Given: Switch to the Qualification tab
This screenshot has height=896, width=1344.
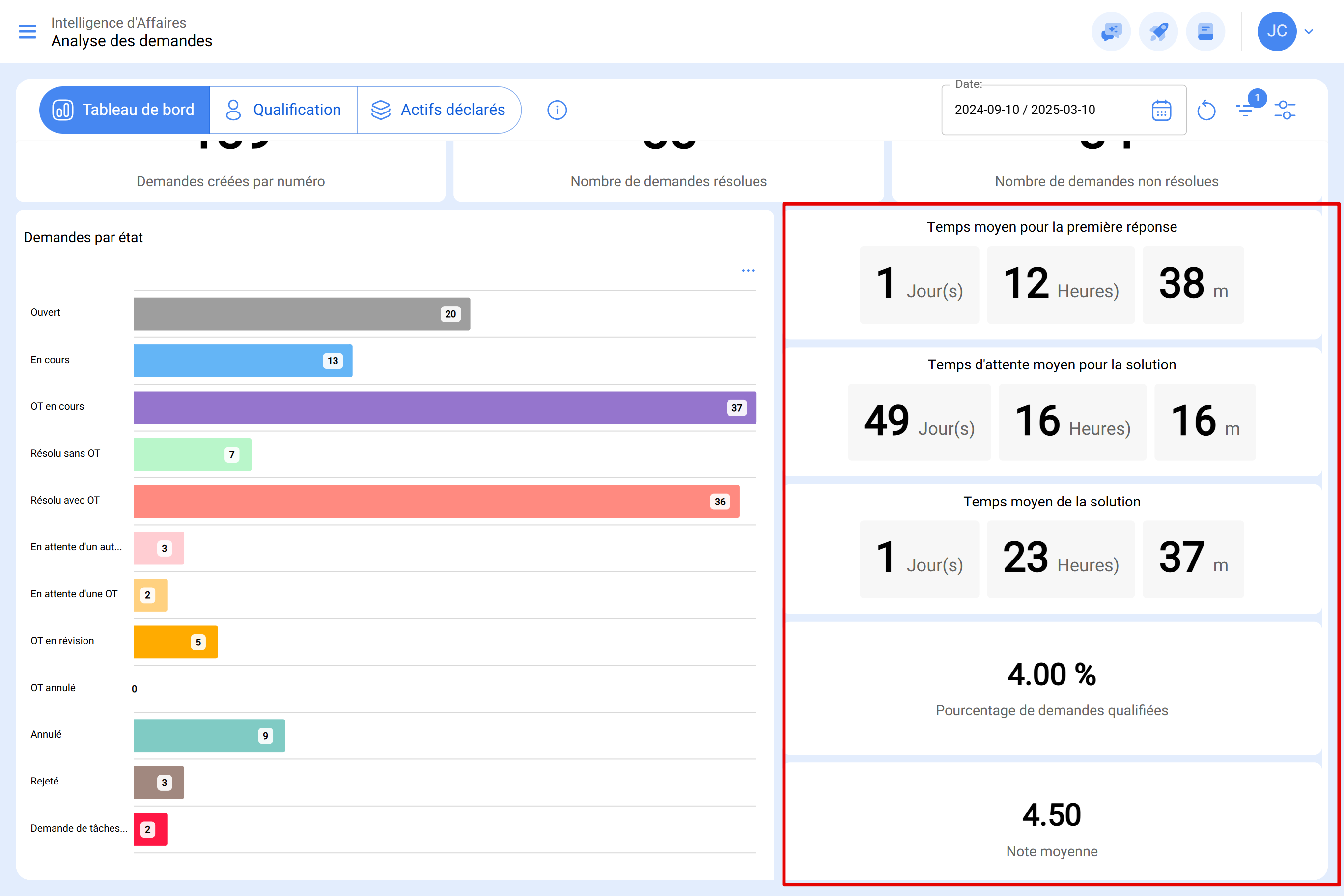Looking at the screenshot, I should (283, 110).
